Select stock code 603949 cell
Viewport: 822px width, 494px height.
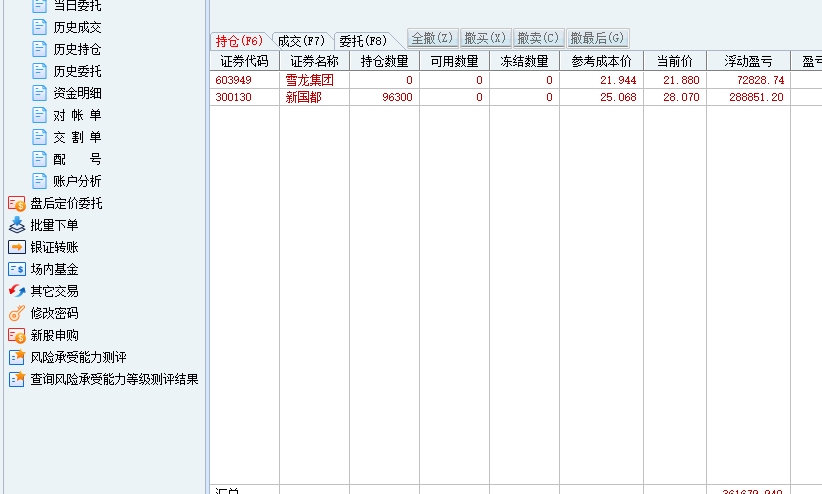tap(233, 80)
